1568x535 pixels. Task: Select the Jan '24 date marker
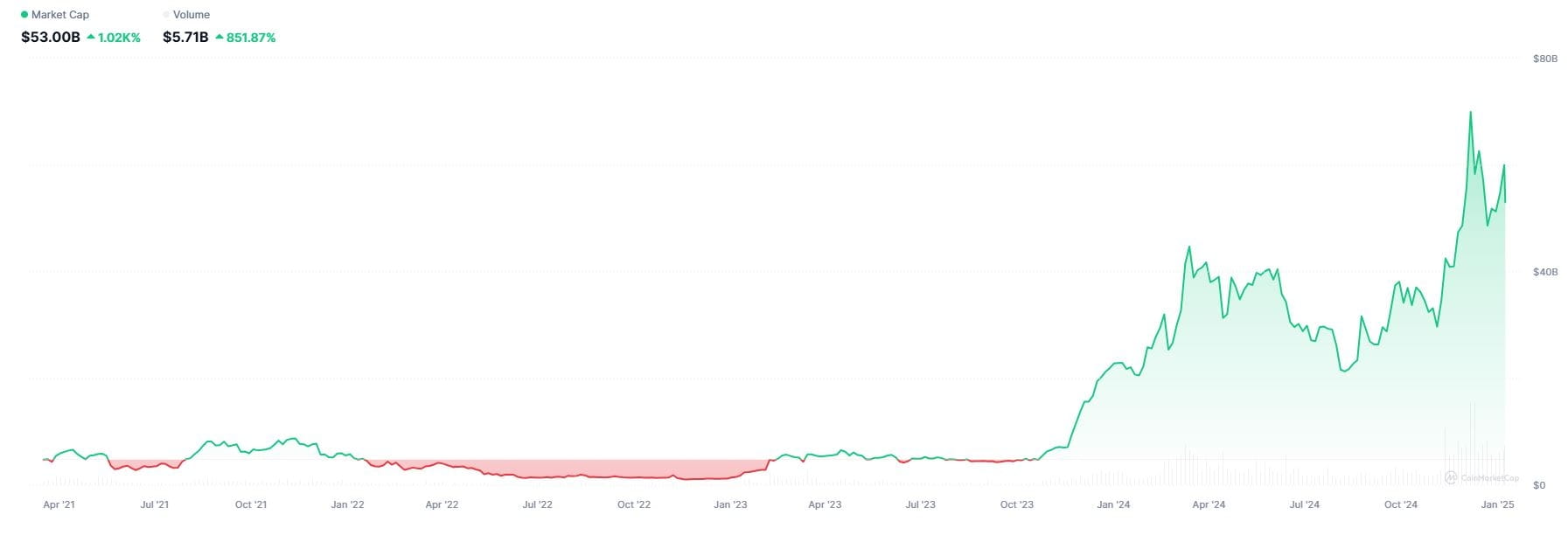click(1113, 504)
